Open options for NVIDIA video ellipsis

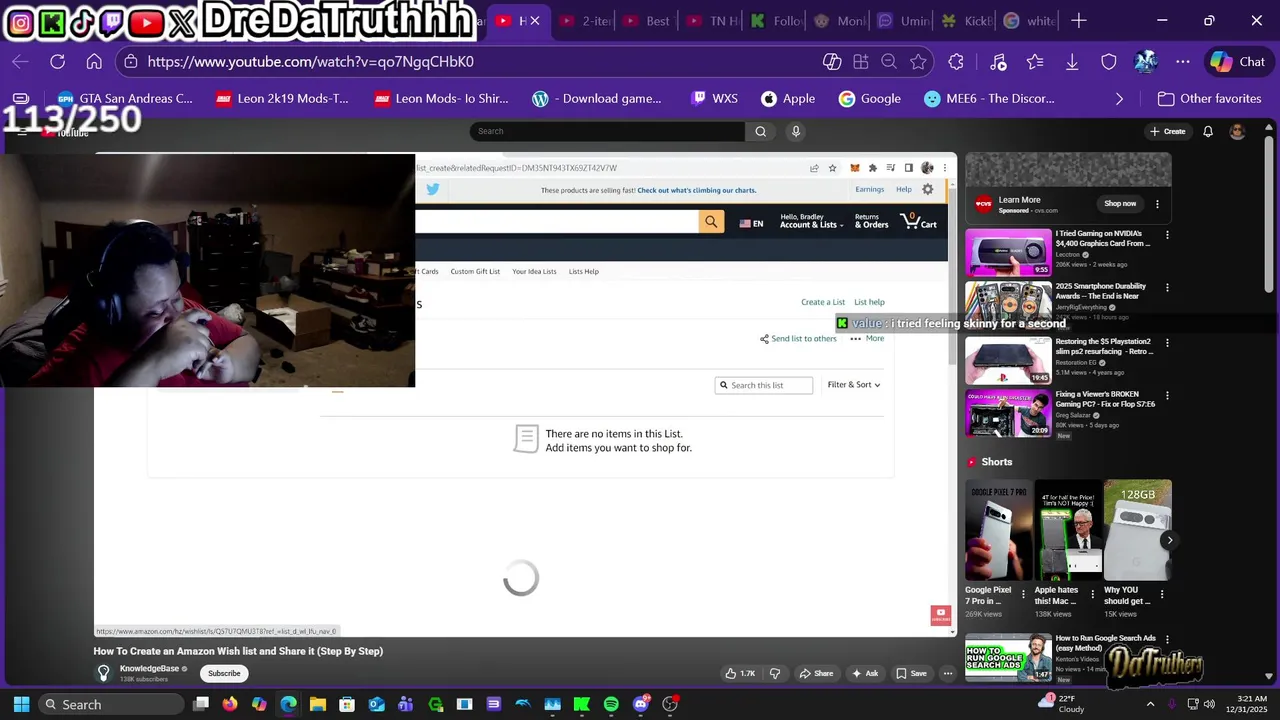1167,235
